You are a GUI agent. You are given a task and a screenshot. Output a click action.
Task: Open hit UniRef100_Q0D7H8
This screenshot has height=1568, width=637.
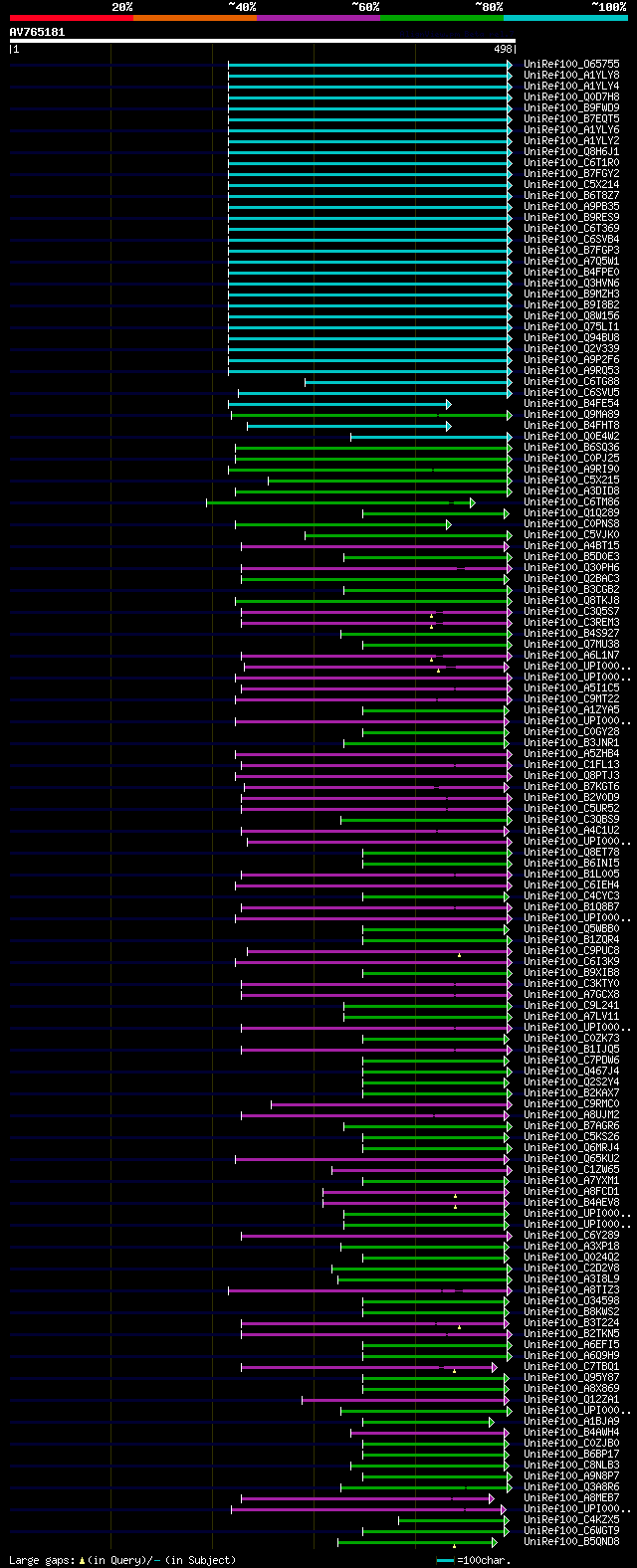[572, 98]
